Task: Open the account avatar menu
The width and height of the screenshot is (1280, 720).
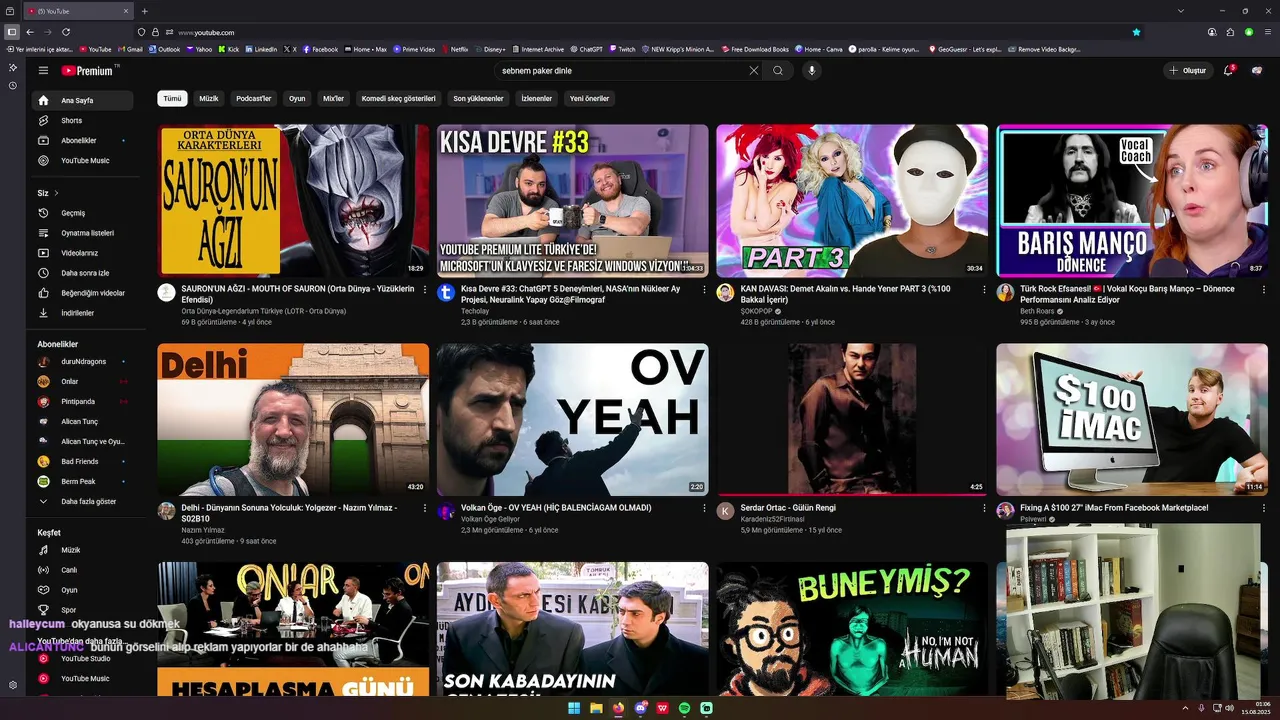Action: (1257, 71)
